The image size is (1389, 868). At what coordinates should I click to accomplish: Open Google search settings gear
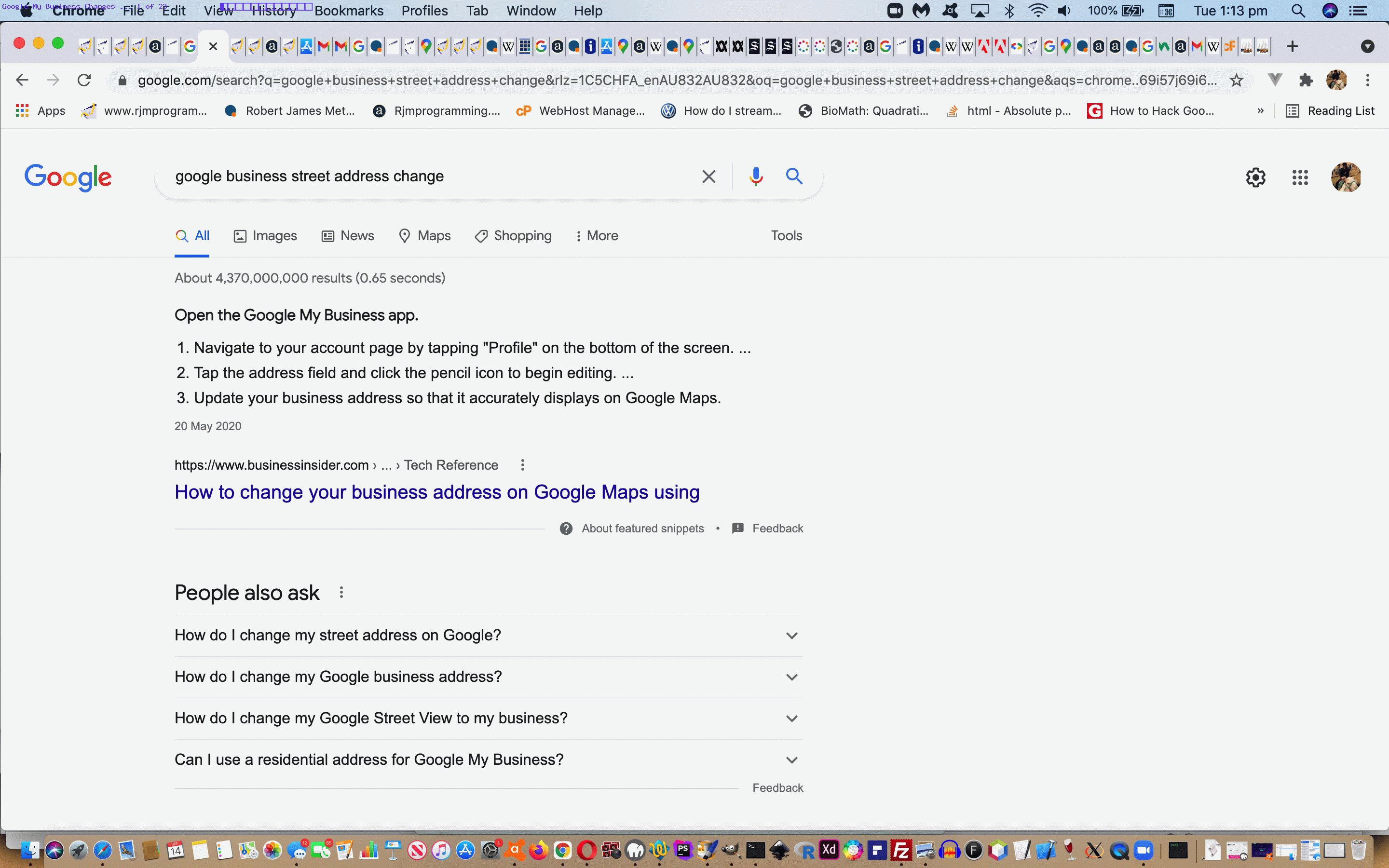click(1256, 177)
